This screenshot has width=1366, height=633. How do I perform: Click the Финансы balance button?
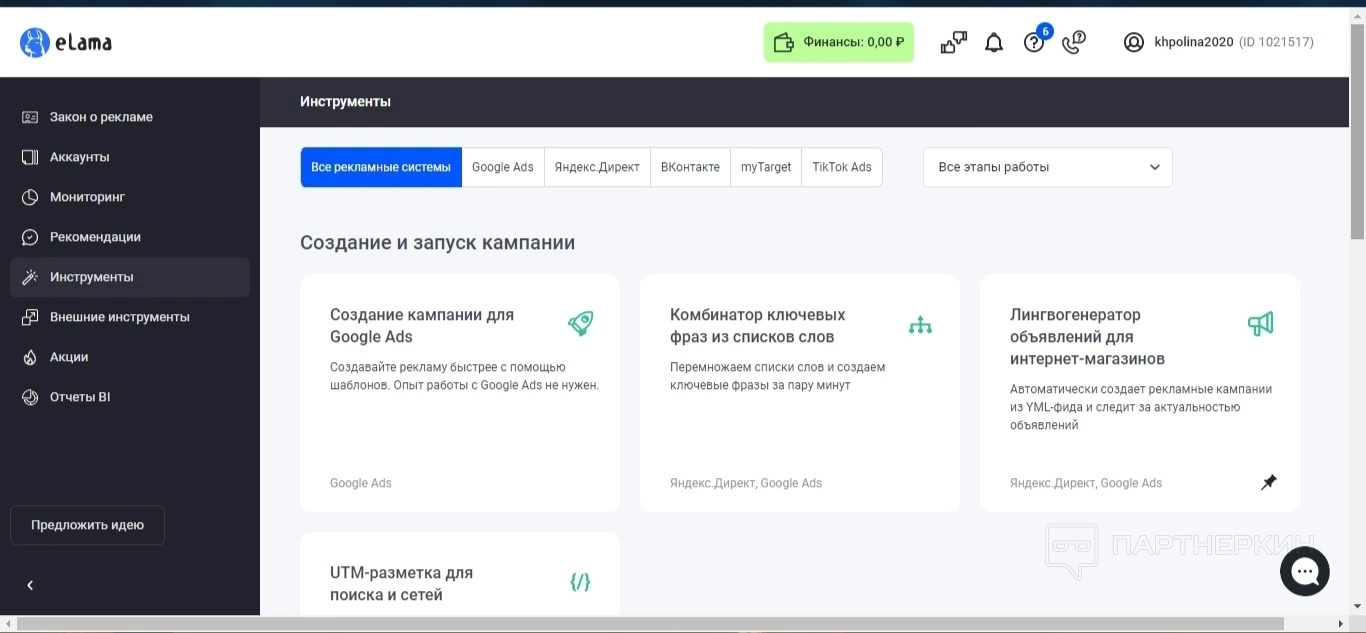tap(838, 42)
